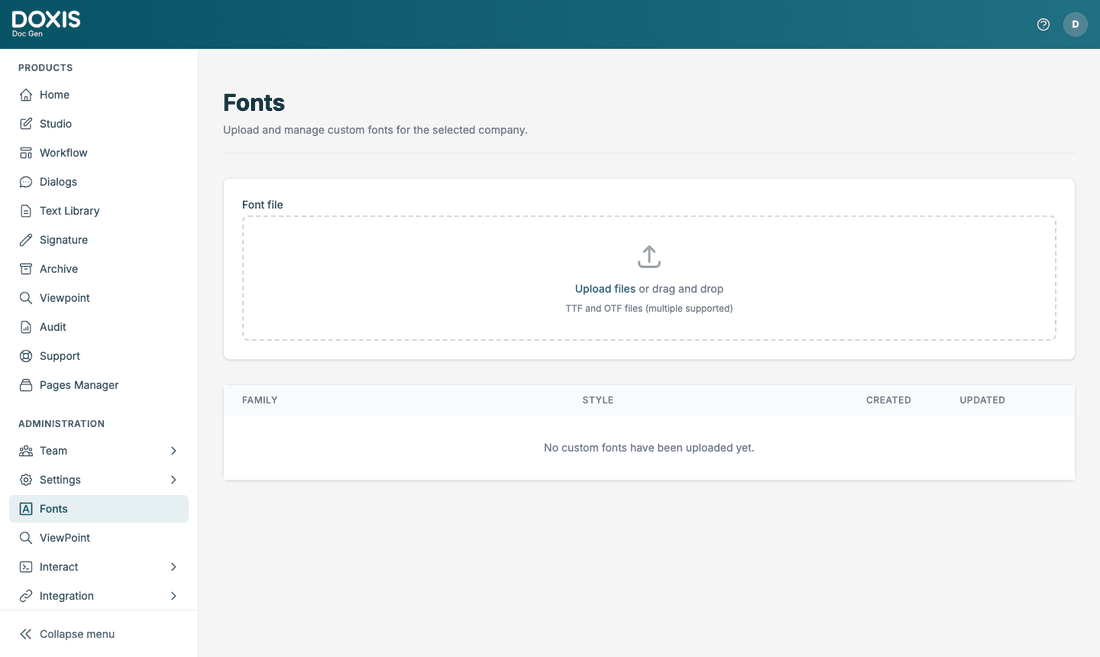Screen dimensions: 1100x657
Task: Click the Settings gear icon
Action: (x=26, y=480)
